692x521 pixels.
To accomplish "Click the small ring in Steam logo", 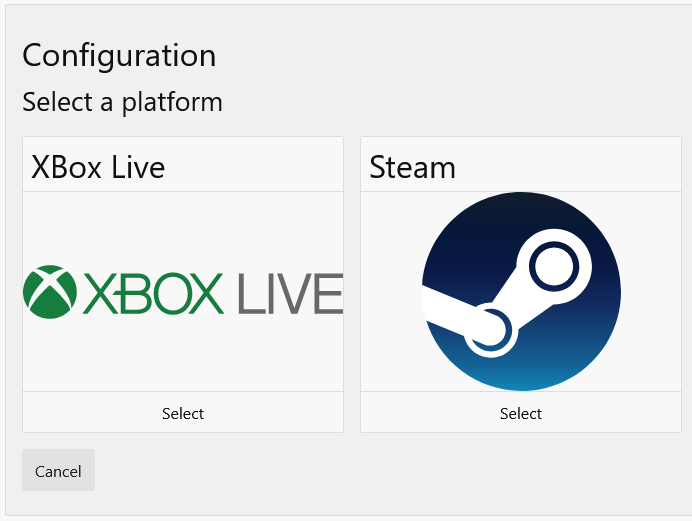I will pyautogui.click(x=489, y=329).
